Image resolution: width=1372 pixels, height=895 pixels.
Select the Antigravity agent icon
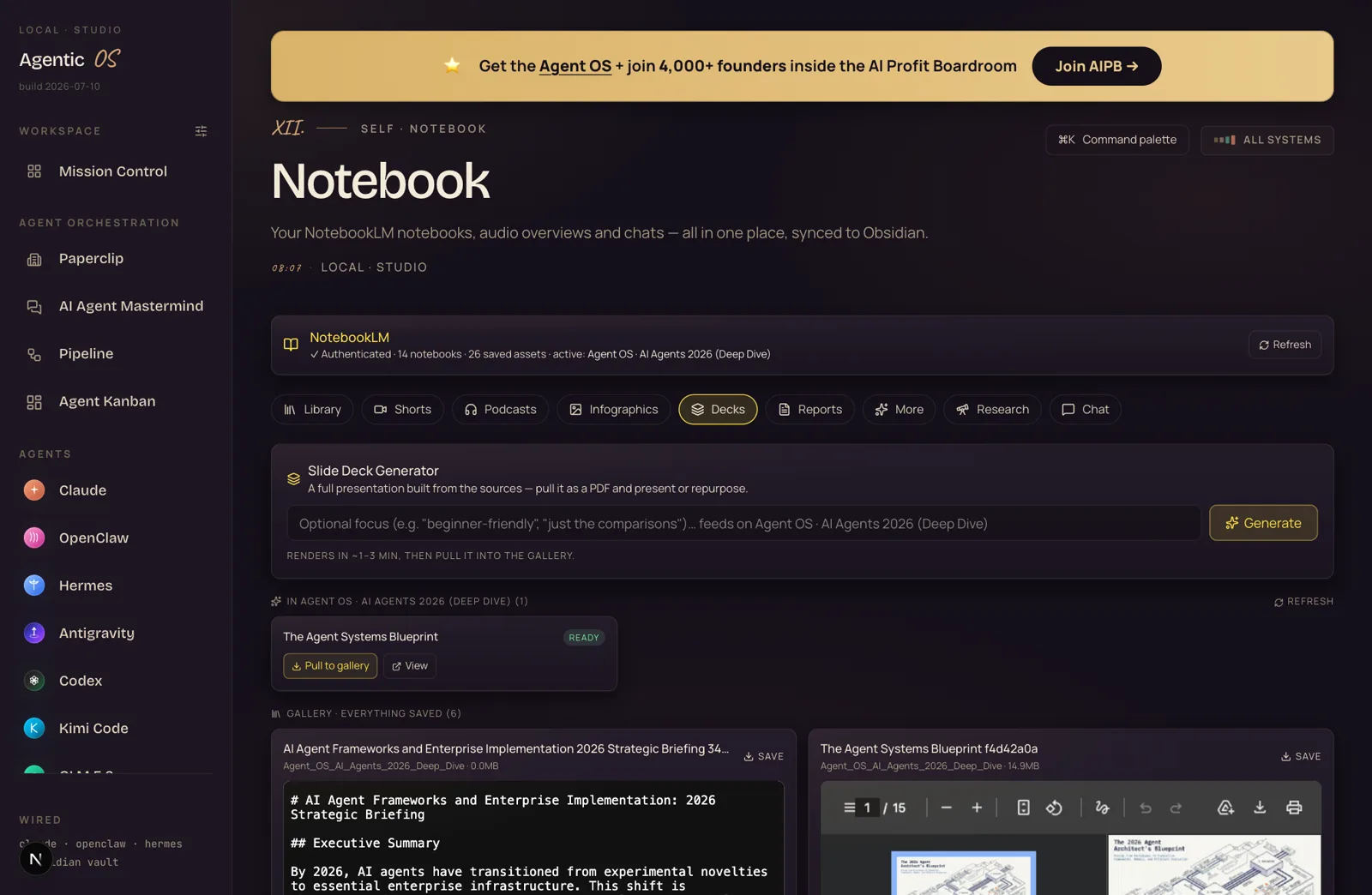(x=34, y=633)
